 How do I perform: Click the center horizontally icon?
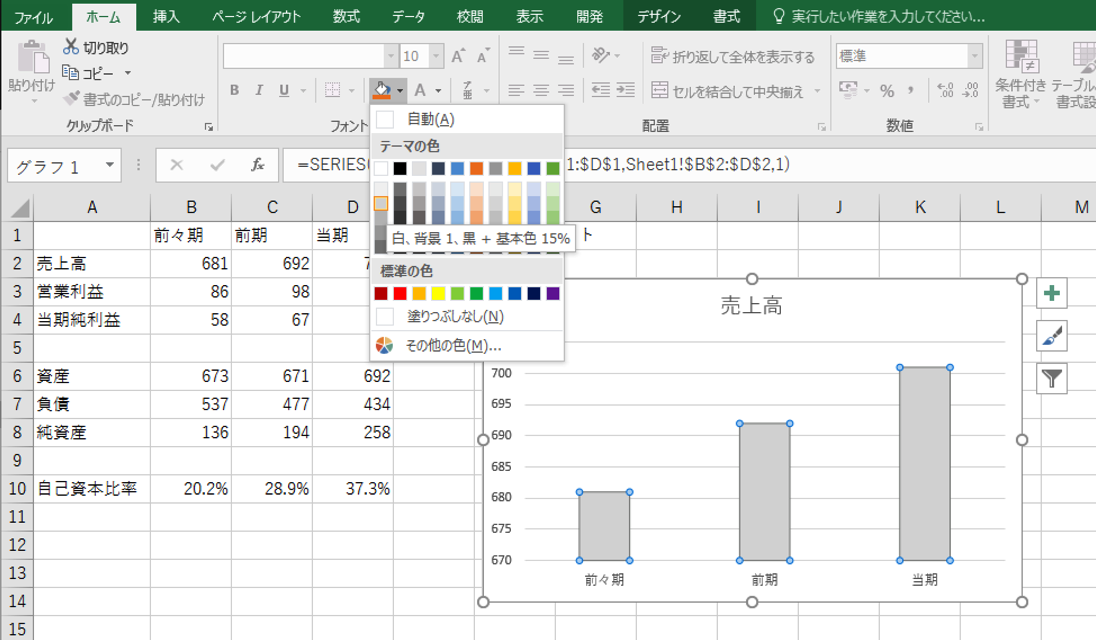[541, 90]
